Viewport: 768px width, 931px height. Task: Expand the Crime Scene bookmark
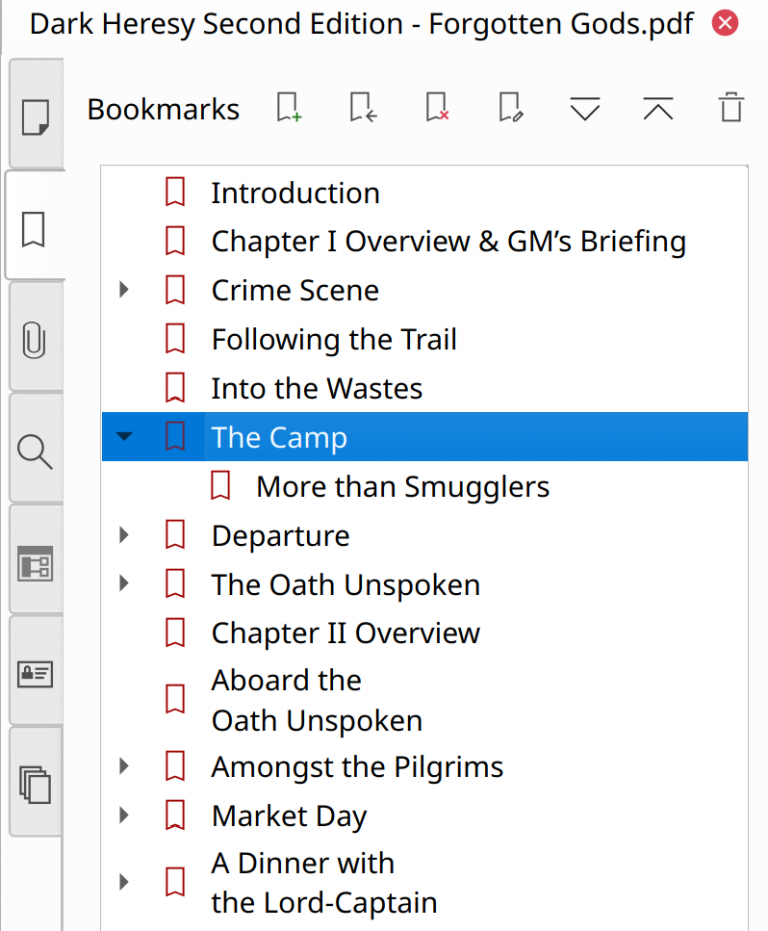[124, 289]
